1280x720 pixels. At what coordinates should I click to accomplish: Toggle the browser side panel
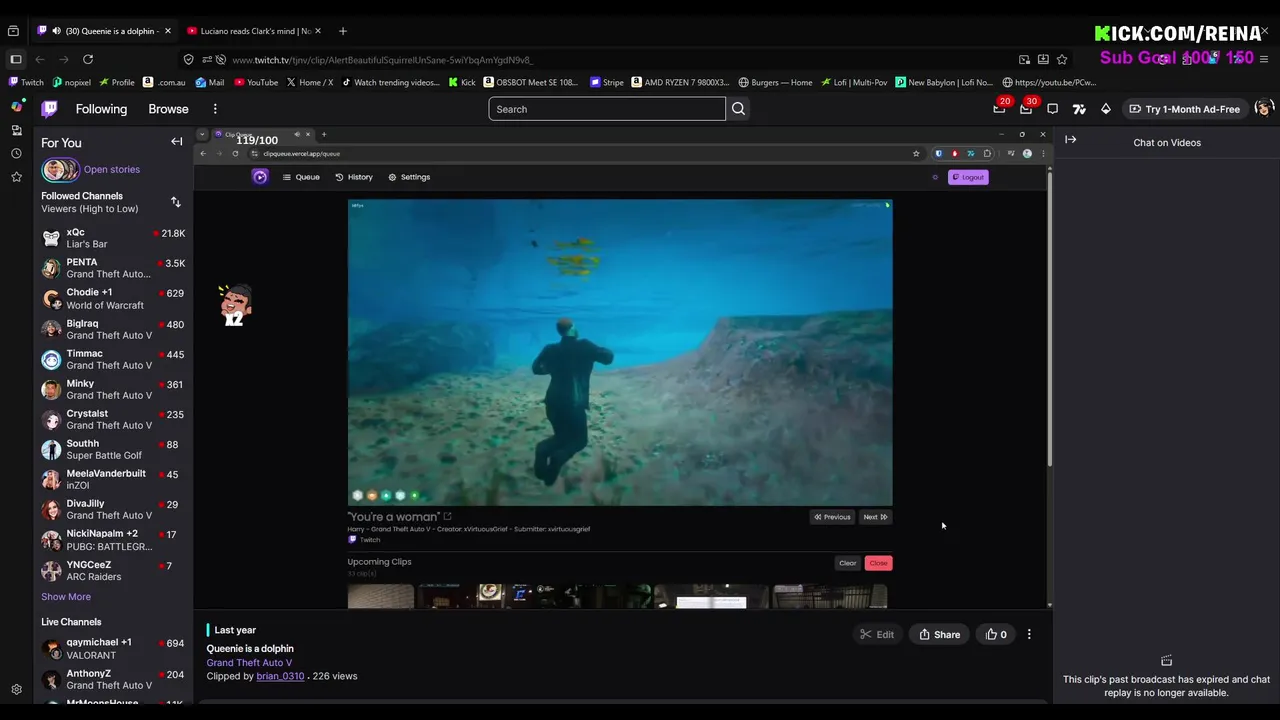coord(15,59)
